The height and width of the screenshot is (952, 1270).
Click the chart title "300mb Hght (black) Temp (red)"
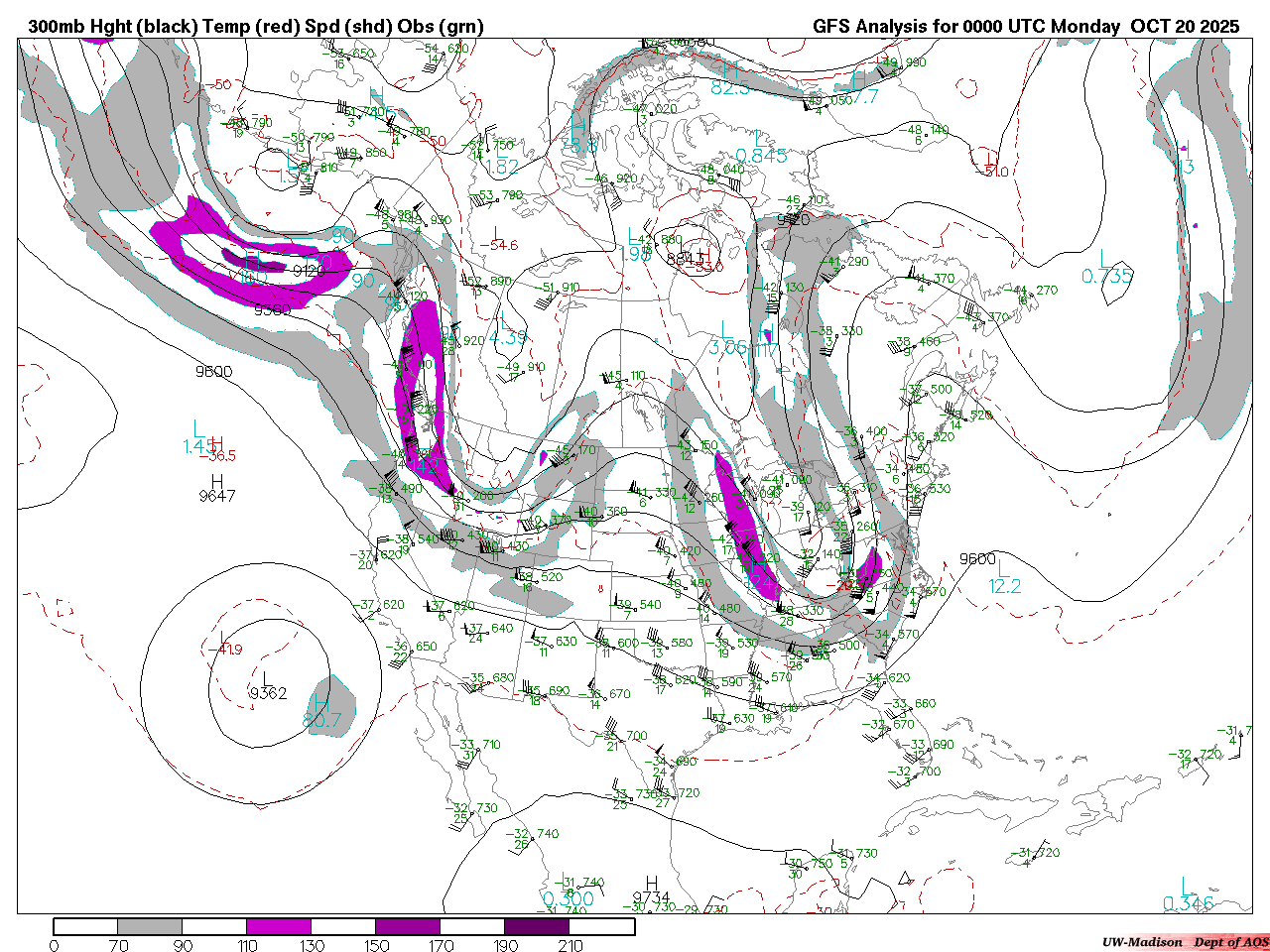coord(163,27)
